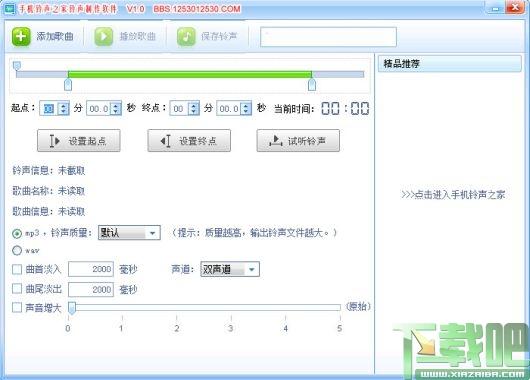Click the 铃声信息: 未截取 text
Screen dimensions: 530x380
click(49, 170)
